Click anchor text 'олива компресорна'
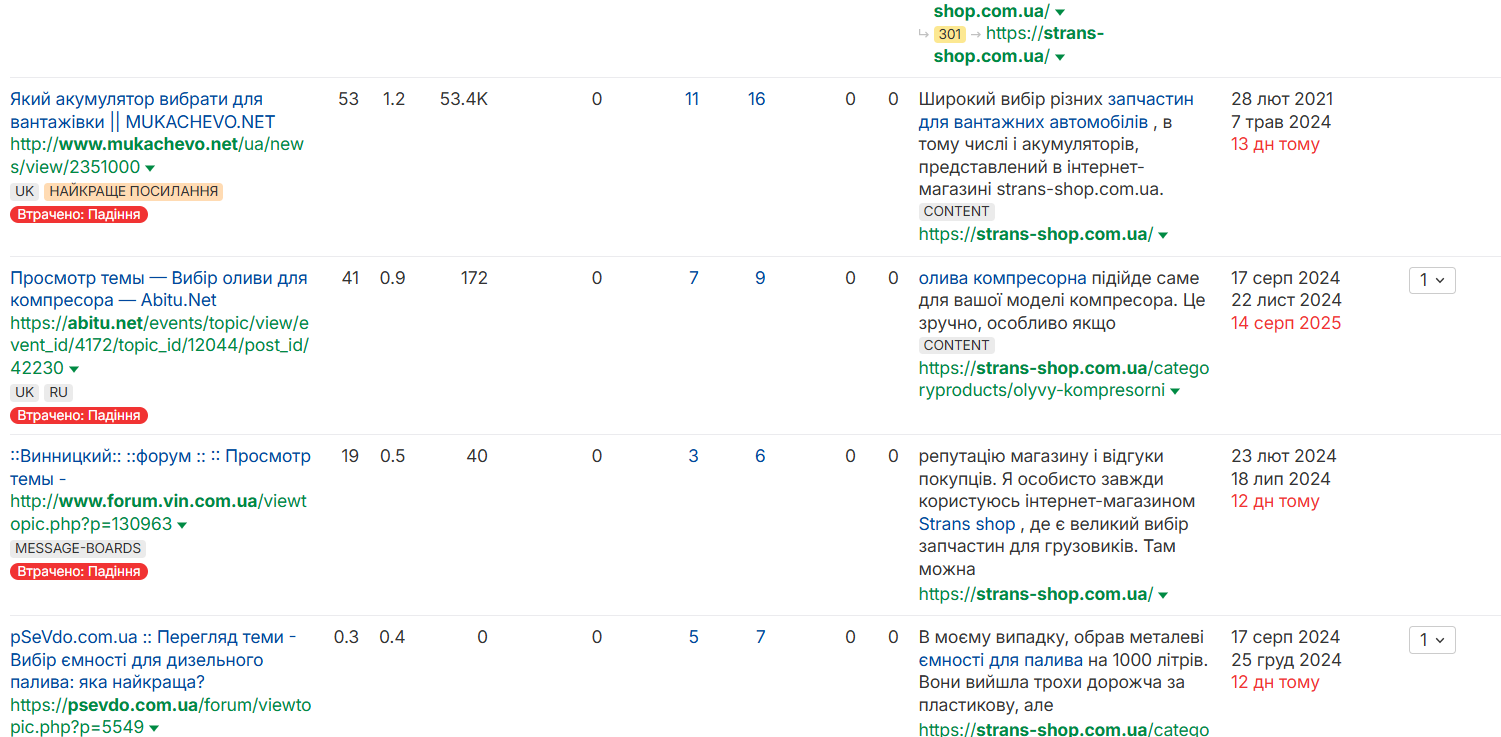Viewport: 1501px width, 737px height. [1002, 278]
